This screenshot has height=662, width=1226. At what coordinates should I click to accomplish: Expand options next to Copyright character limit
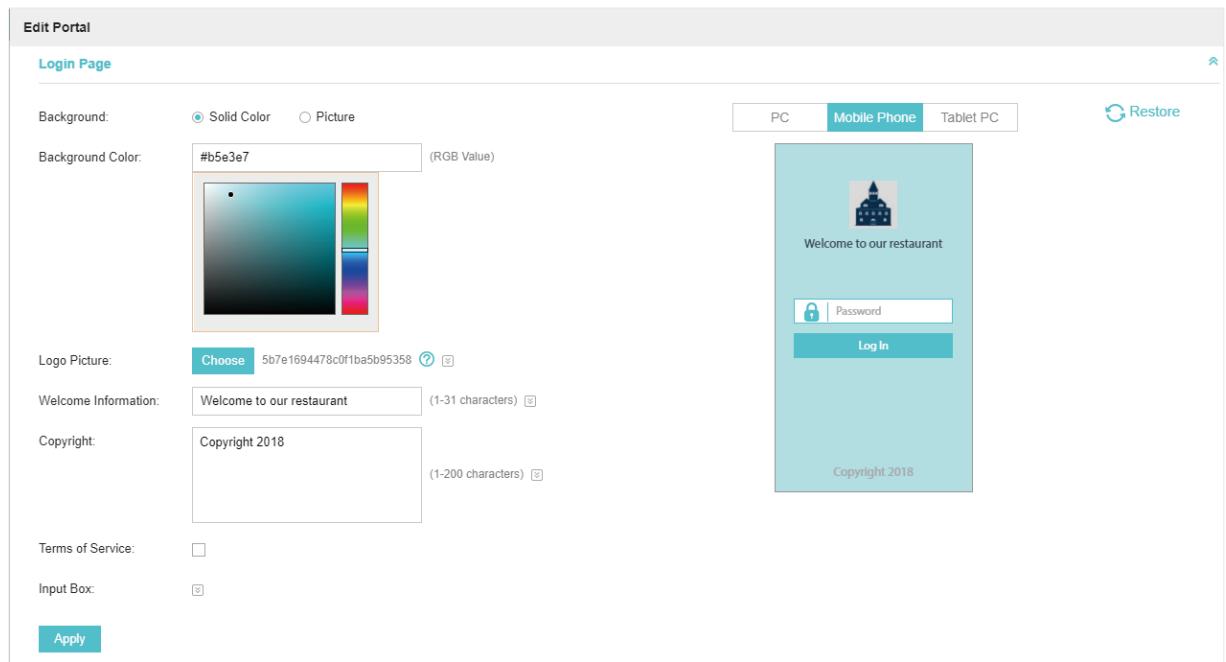[x=537, y=475]
